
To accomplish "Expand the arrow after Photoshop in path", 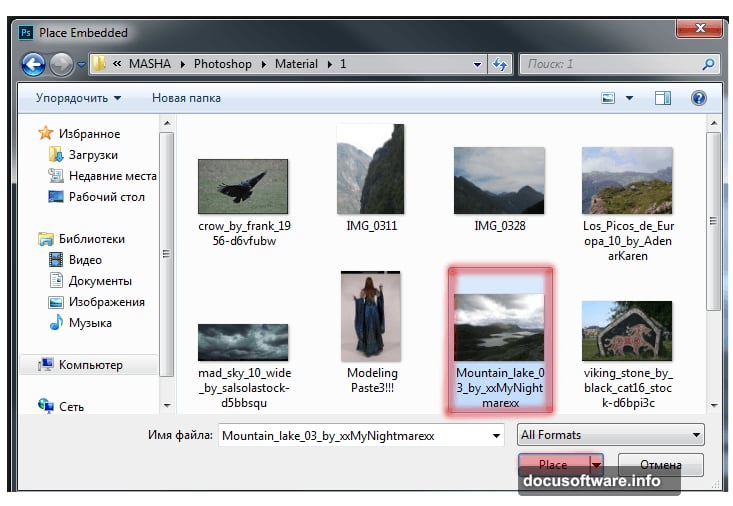I will (x=264, y=64).
